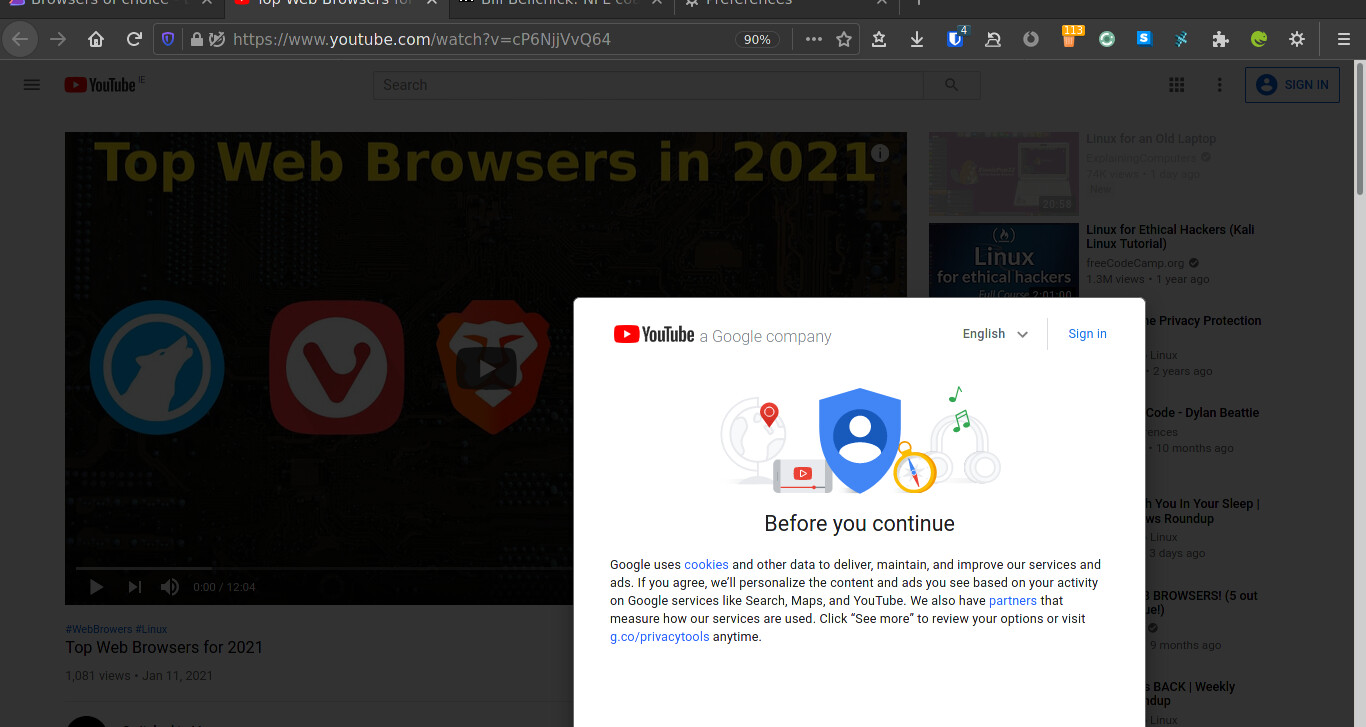The image size is (1366, 727).
Task: Bookmark this page with the star icon
Action: [844, 40]
